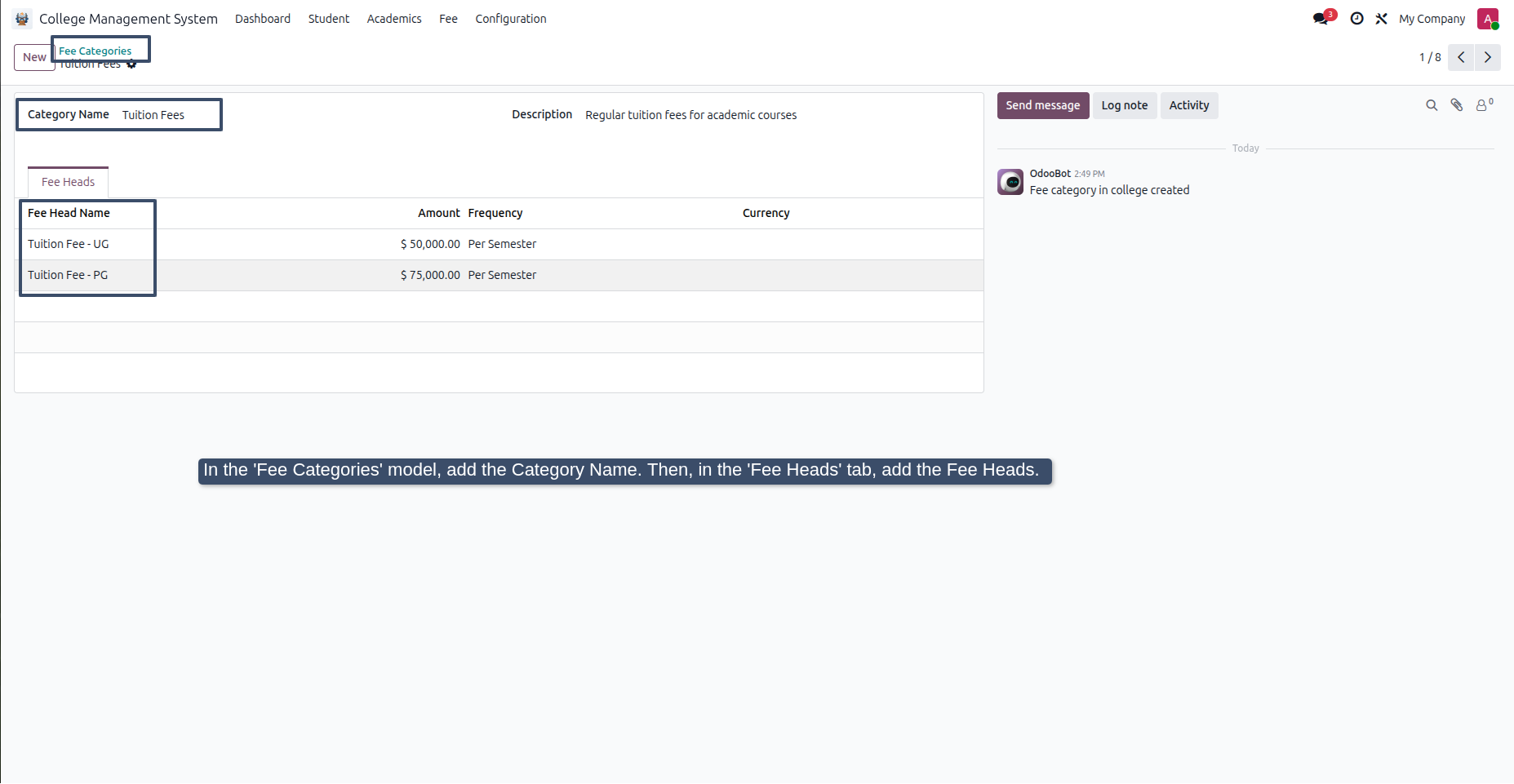Click the College Management System logo

click(22, 18)
